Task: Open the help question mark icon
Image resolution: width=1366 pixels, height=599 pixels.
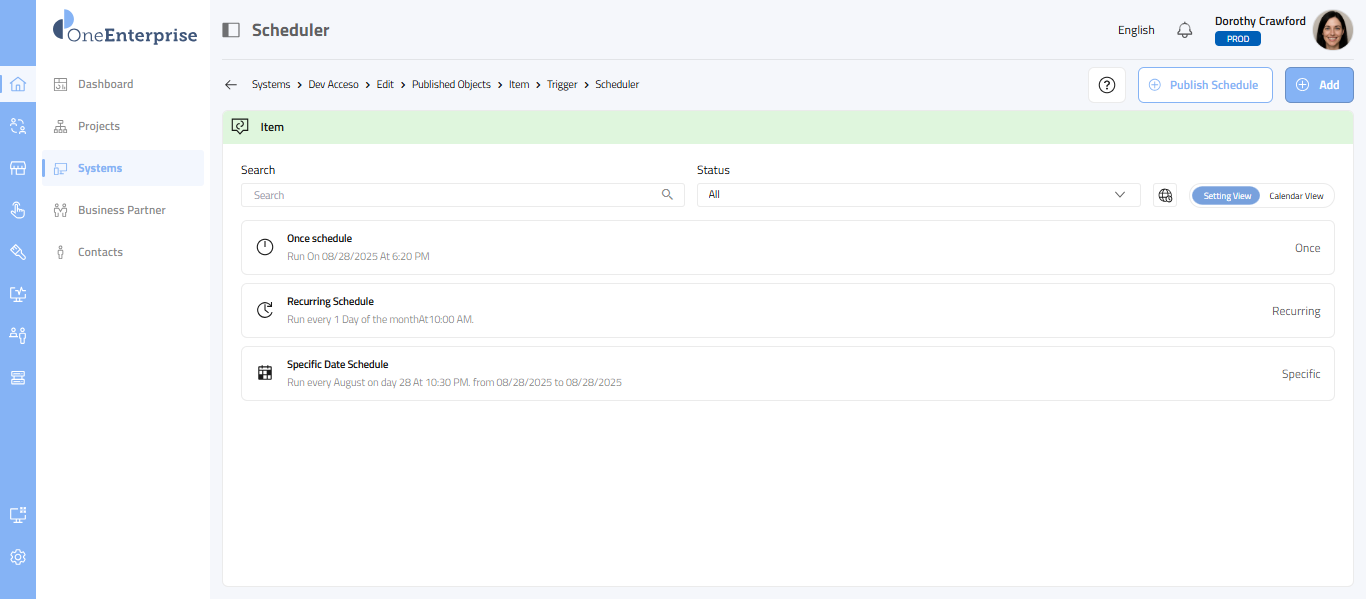Action: coord(1107,85)
